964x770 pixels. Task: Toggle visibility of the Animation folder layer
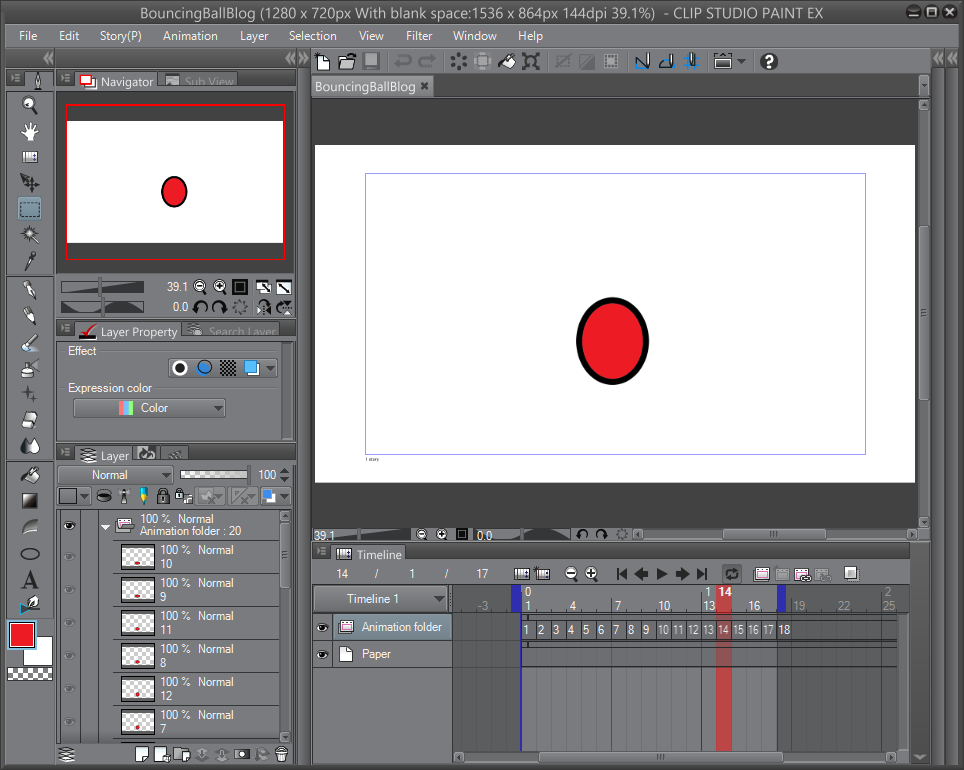[322, 627]
